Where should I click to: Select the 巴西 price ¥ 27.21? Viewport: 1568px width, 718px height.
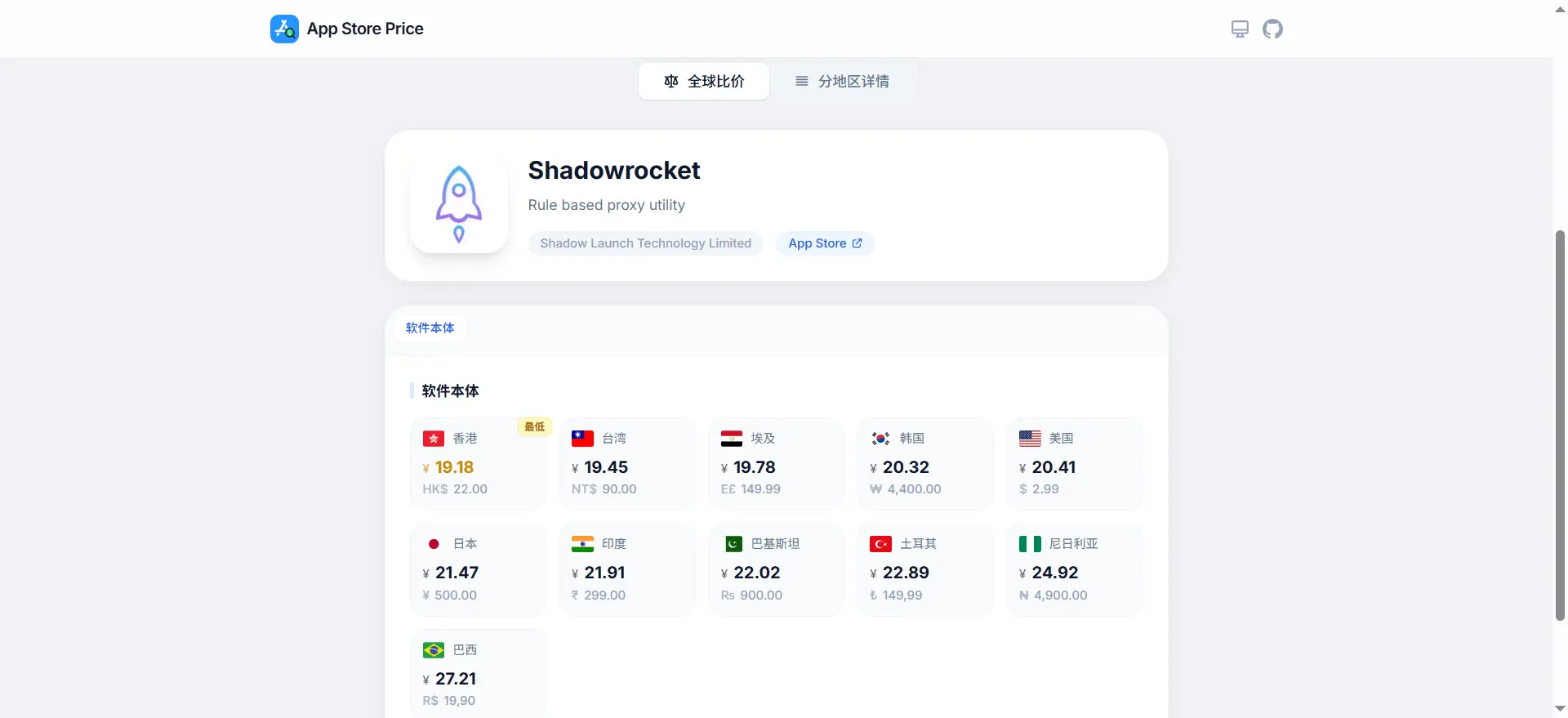tap(449, 679)
